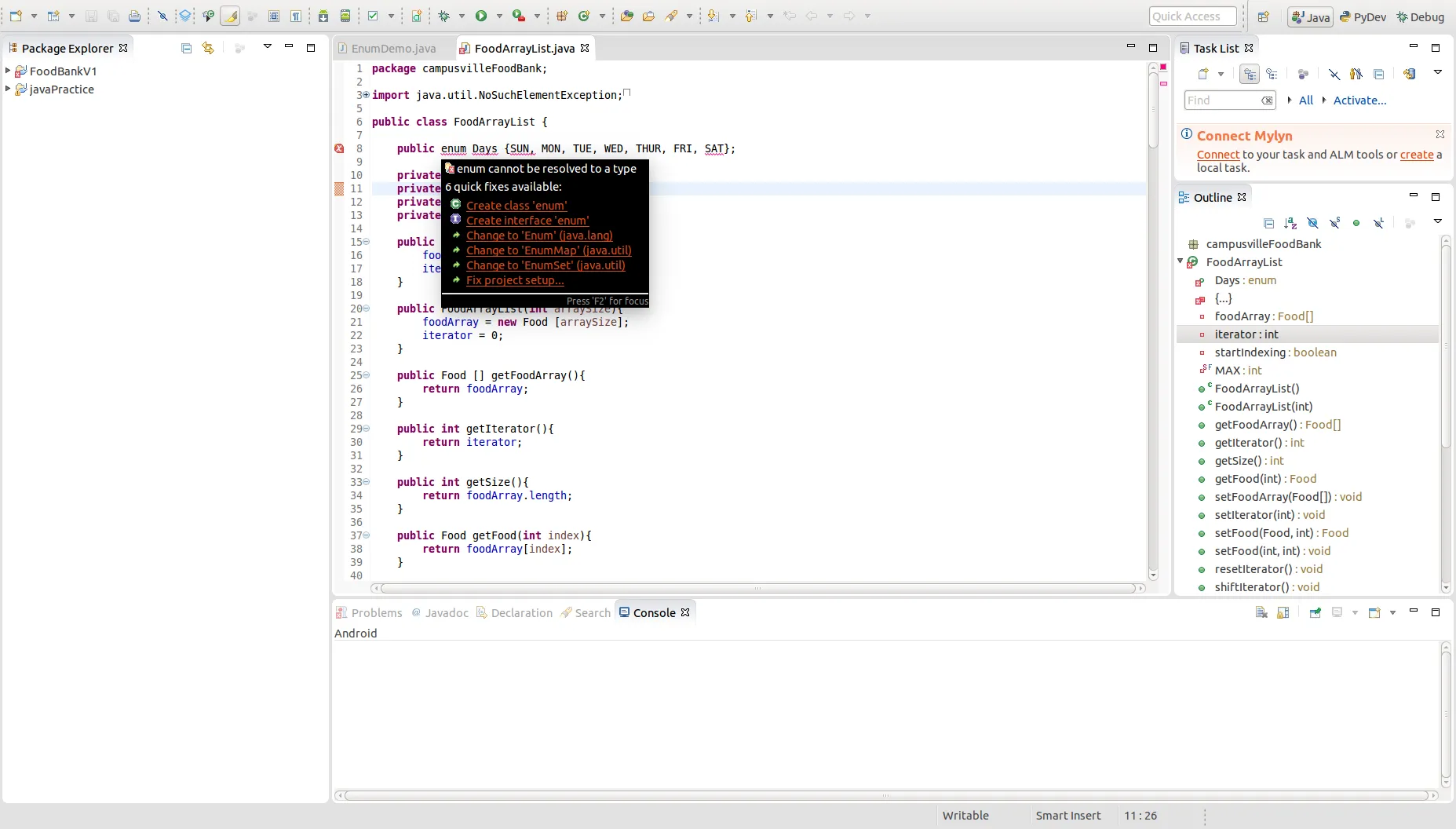Screen dimensions: 1456x829
Task: Choose quick fix Change to 'Enum' (java.lang)
Action: pos(539,236)
